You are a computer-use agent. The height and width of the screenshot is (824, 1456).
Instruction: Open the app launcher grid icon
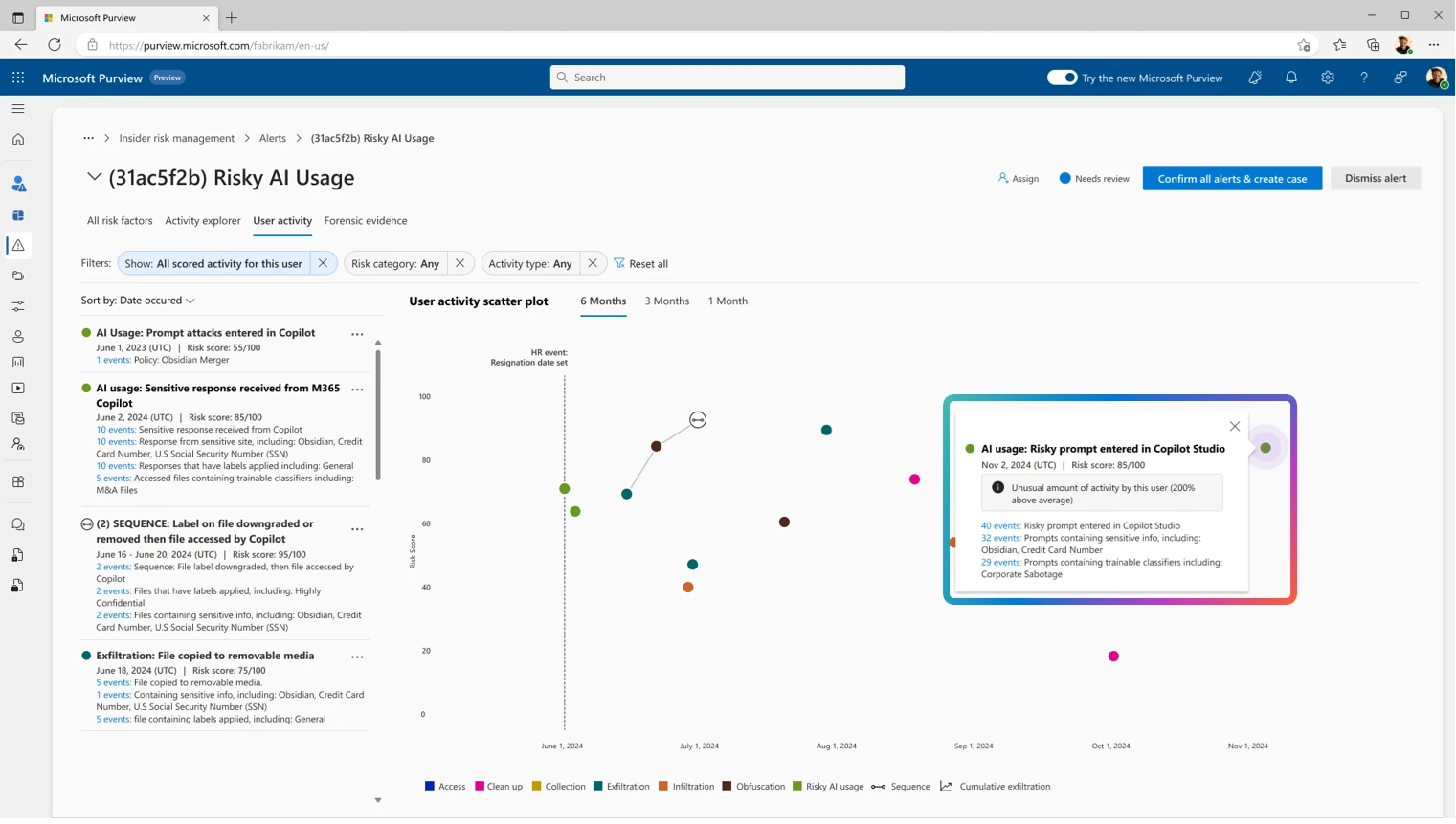coord(17,78)
